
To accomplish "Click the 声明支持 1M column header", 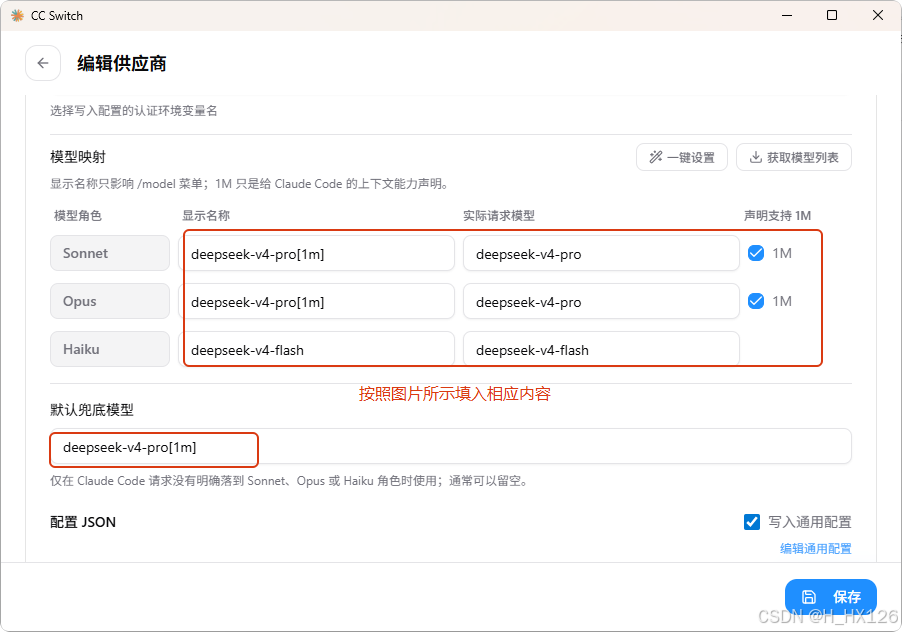I will [x=777, y=216].
